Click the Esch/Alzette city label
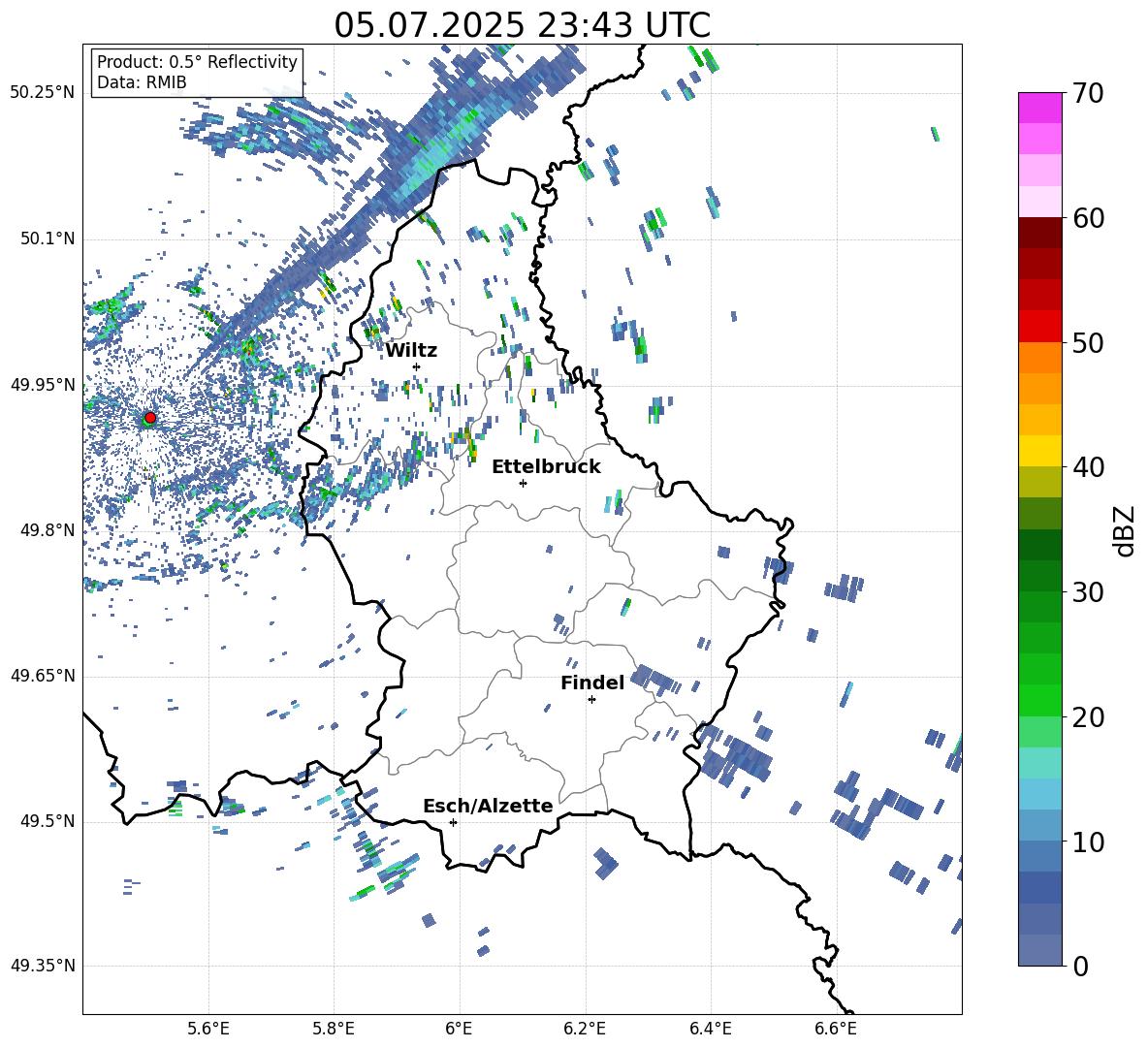The width and height of the screenshot is (1148, 1048). click(488, 807)
